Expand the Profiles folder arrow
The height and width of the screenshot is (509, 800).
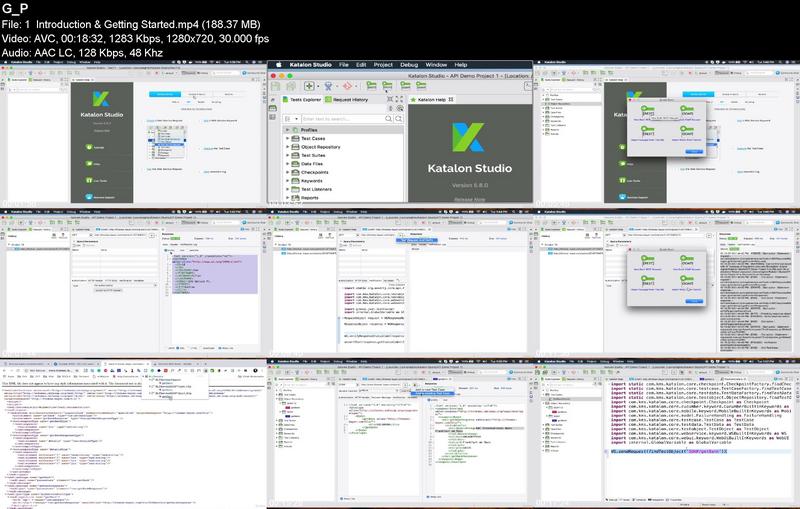pos(287,130)
